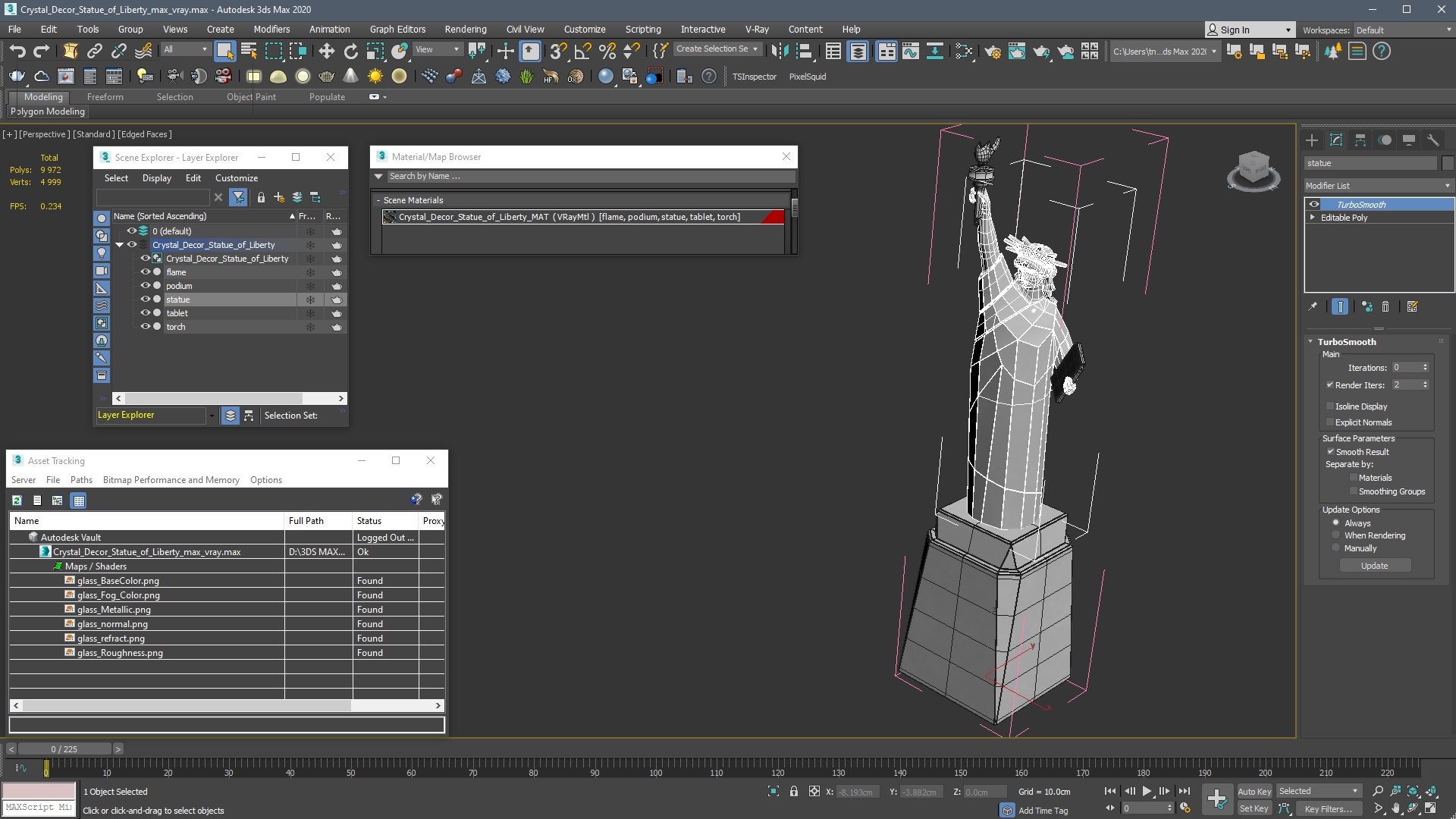Toggle Render Iters checkbox

point(1329,385)
